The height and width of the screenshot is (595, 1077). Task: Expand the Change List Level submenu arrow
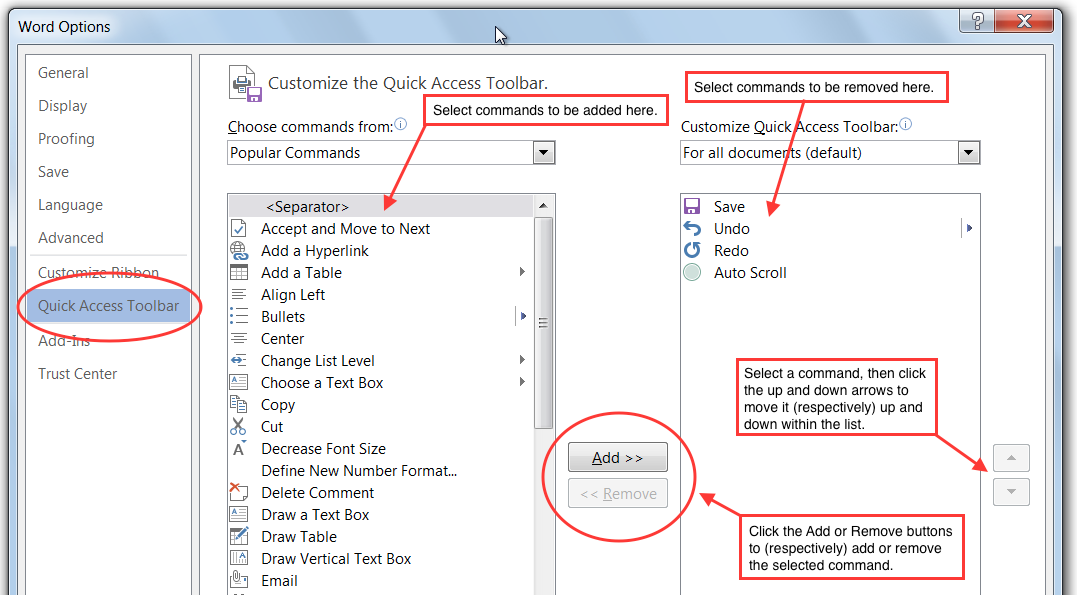click(x=522, y=360)
